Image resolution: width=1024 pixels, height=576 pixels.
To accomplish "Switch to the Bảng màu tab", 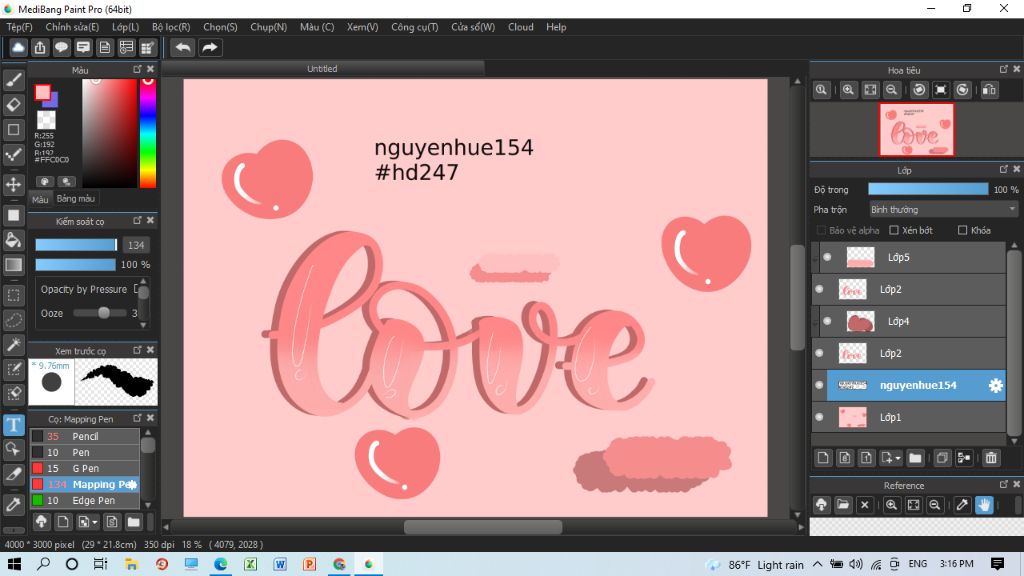I will coord(75,199).
